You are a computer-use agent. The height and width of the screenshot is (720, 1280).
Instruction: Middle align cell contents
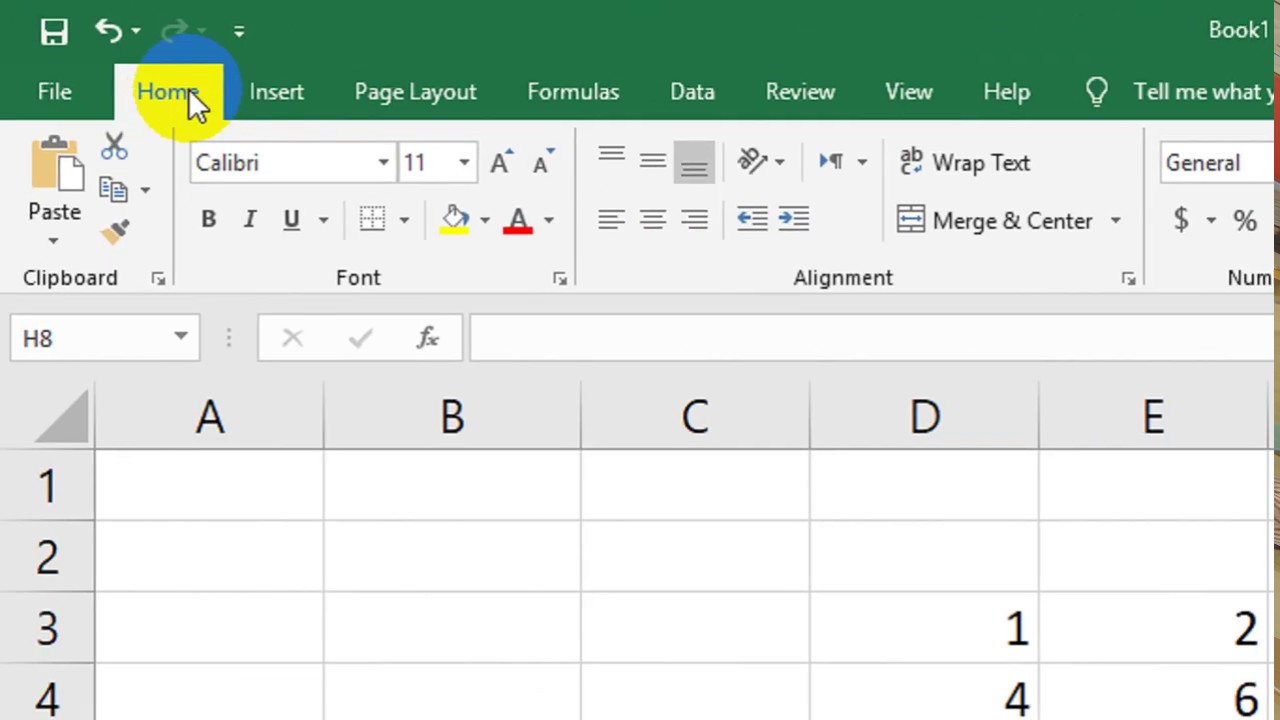click(x=653, y=160)
